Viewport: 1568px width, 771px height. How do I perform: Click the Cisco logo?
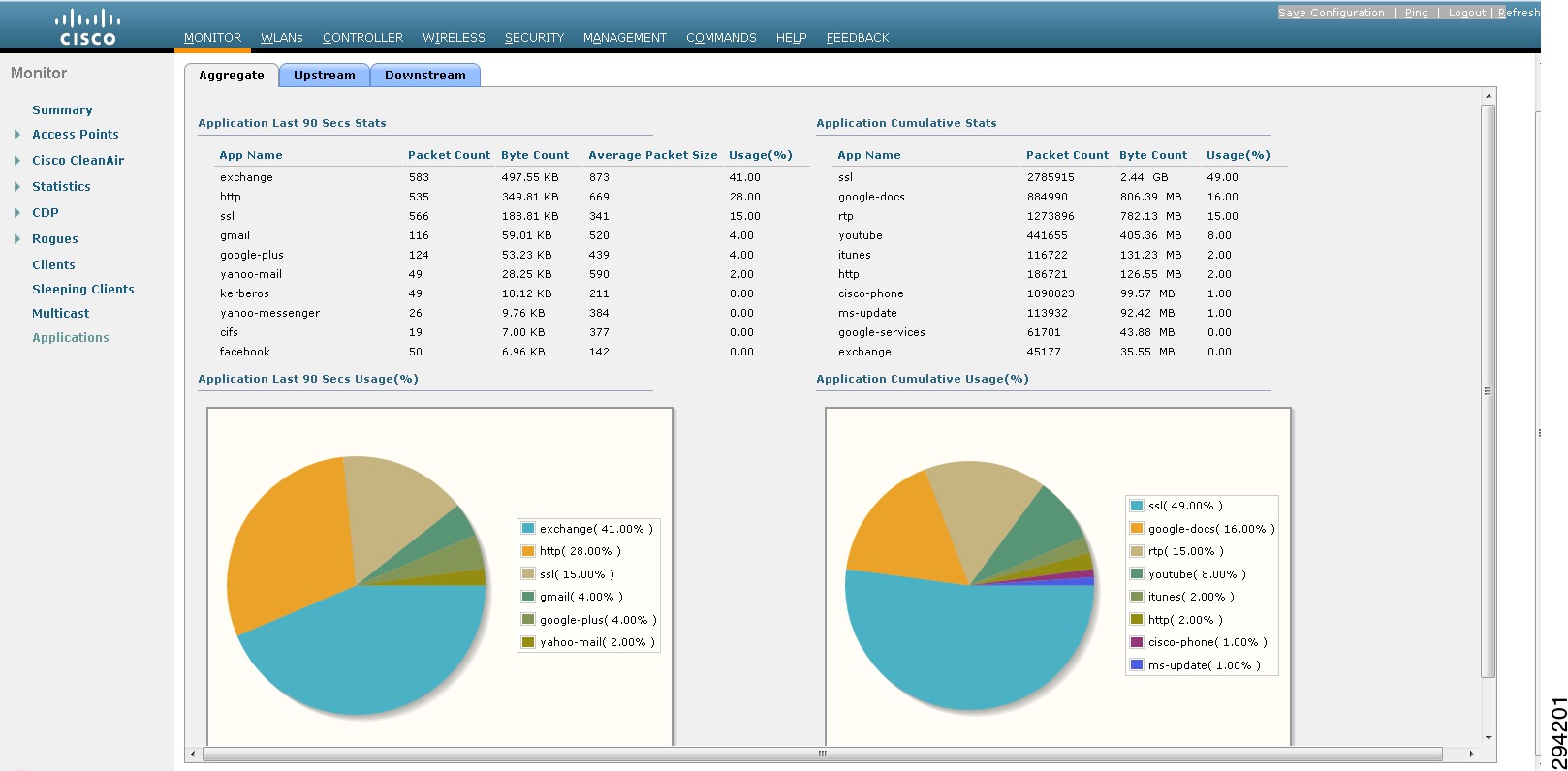[x=87, y=27]
